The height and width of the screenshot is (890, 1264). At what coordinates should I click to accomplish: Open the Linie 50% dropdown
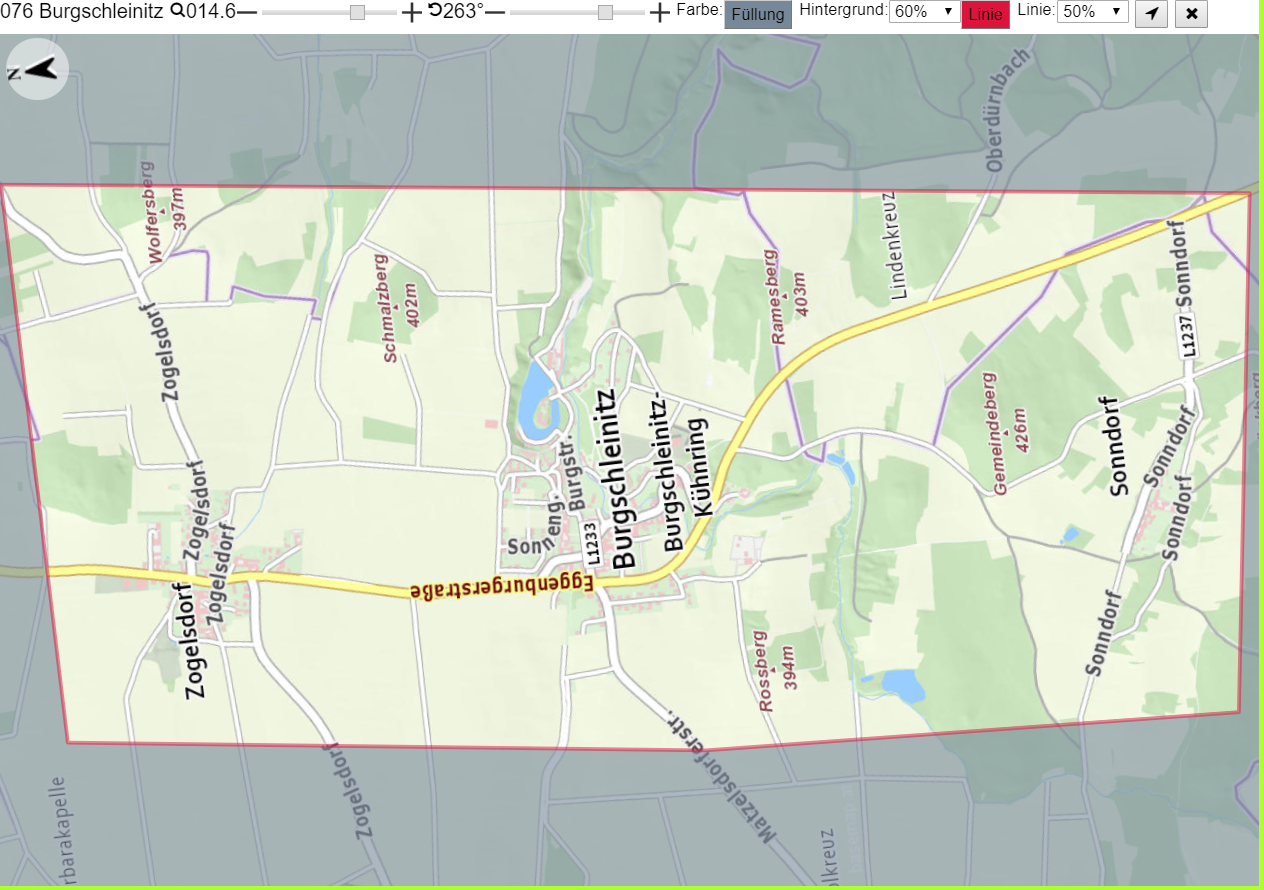pyautogui.click(x=1093, y=12)
